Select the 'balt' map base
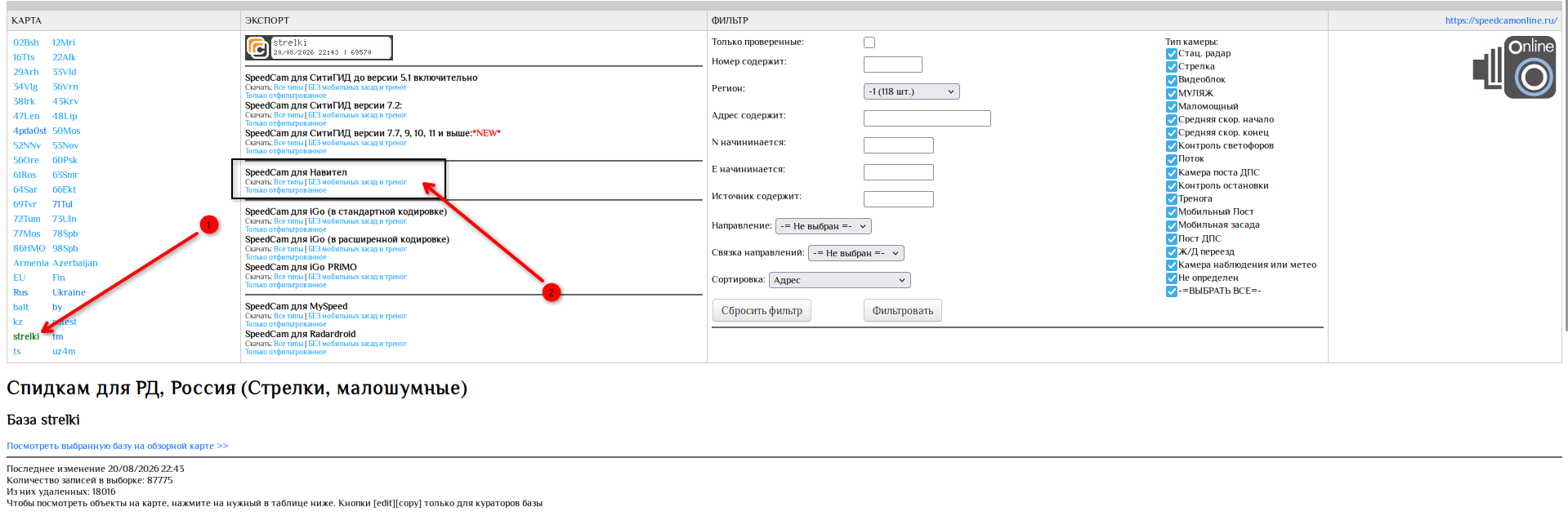 21,307
